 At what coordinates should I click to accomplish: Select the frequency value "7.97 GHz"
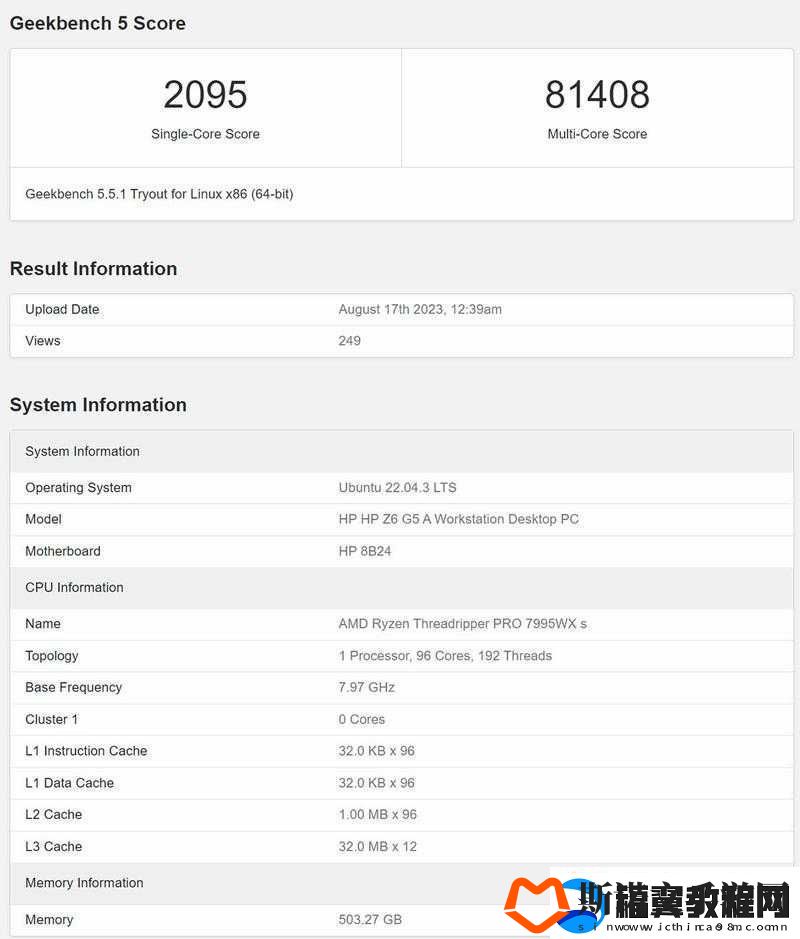coord(366,687)
